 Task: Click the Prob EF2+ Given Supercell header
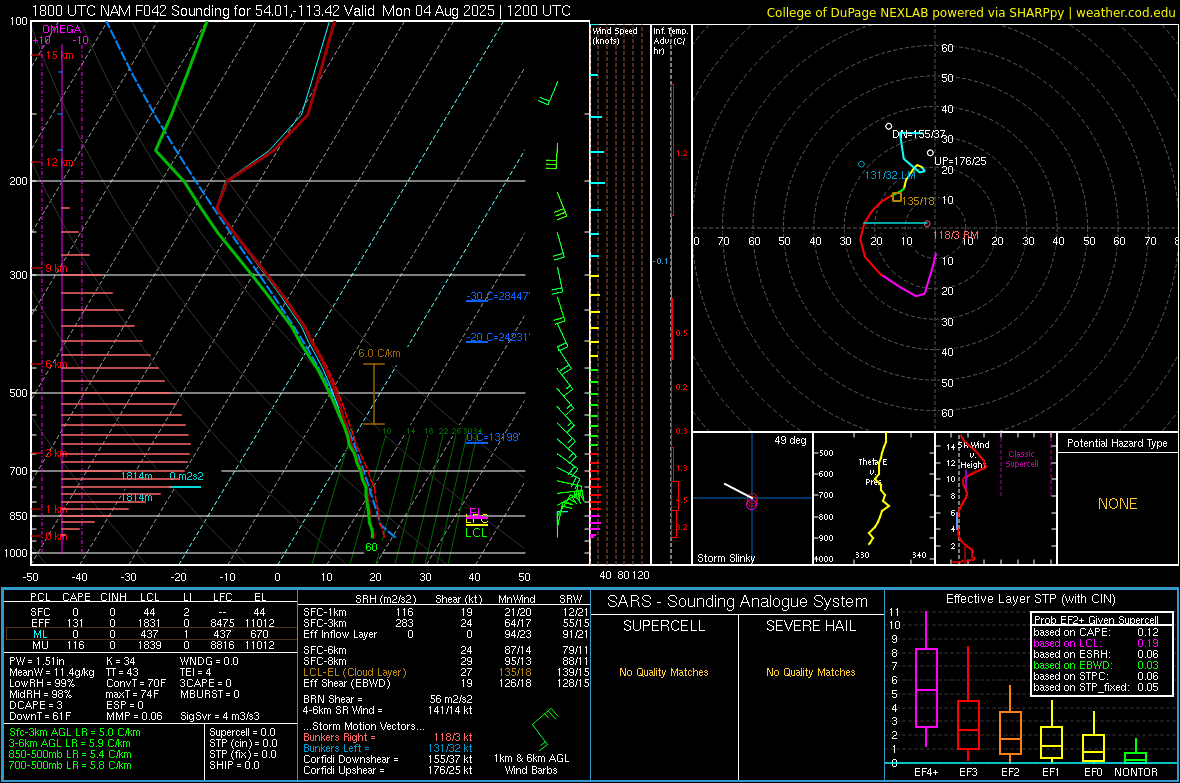tap(1096, 620)
